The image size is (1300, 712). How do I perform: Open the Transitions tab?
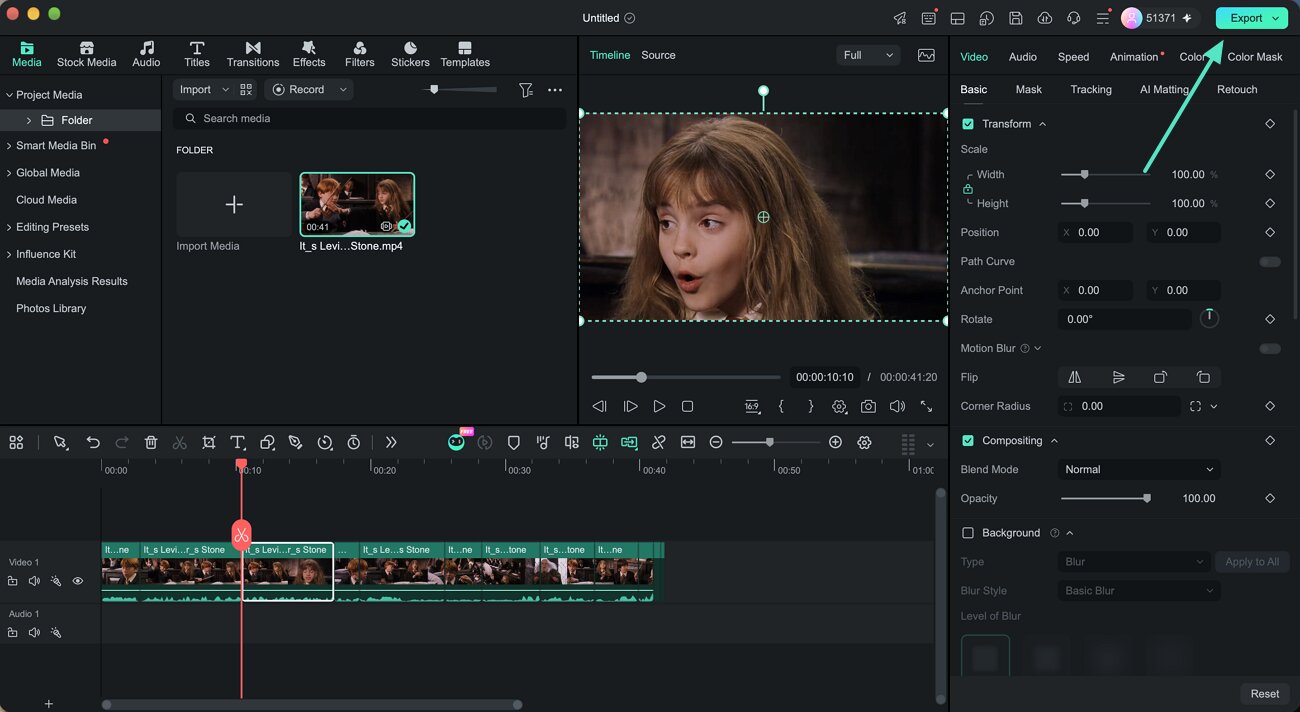(x=253, y=54)
